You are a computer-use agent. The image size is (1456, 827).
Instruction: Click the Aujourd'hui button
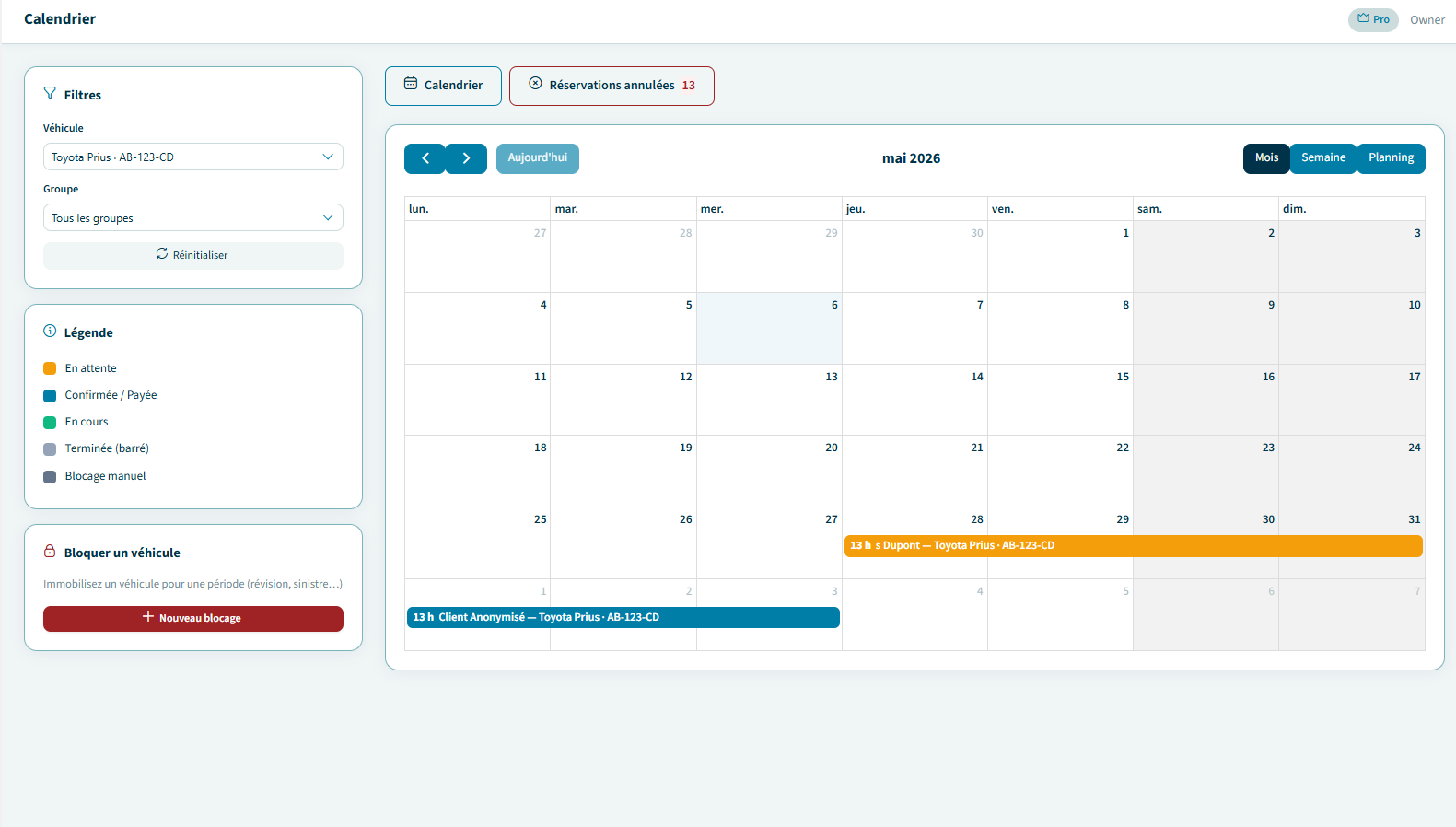538,158
